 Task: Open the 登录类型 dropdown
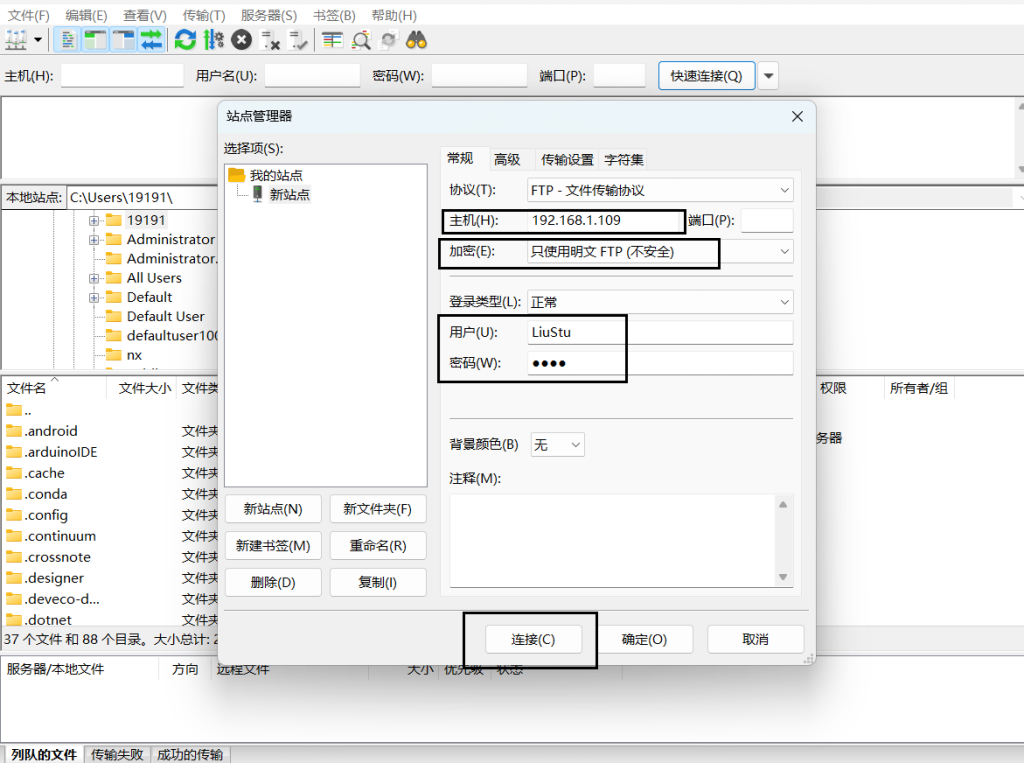pos(660,302)
